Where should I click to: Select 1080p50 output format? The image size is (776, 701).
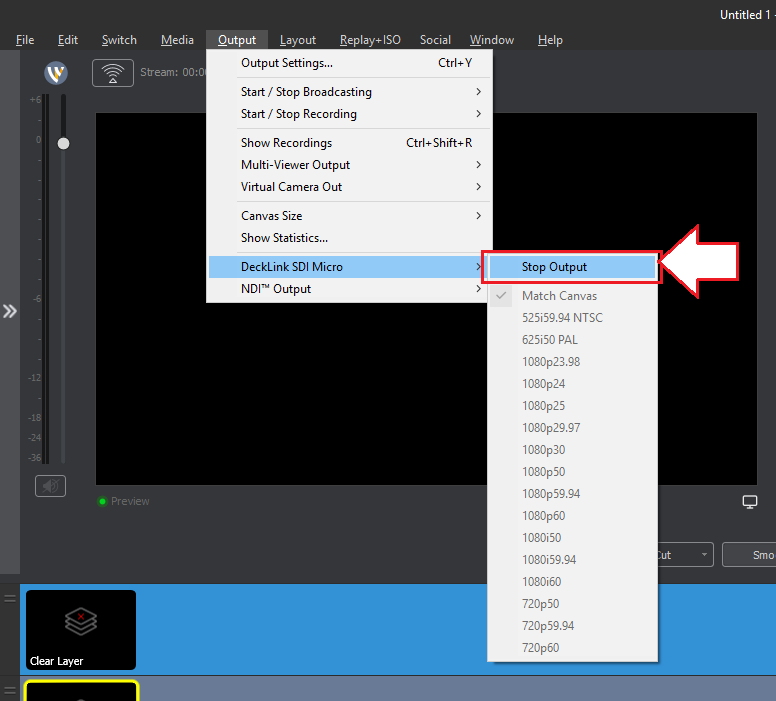[572, 472]
